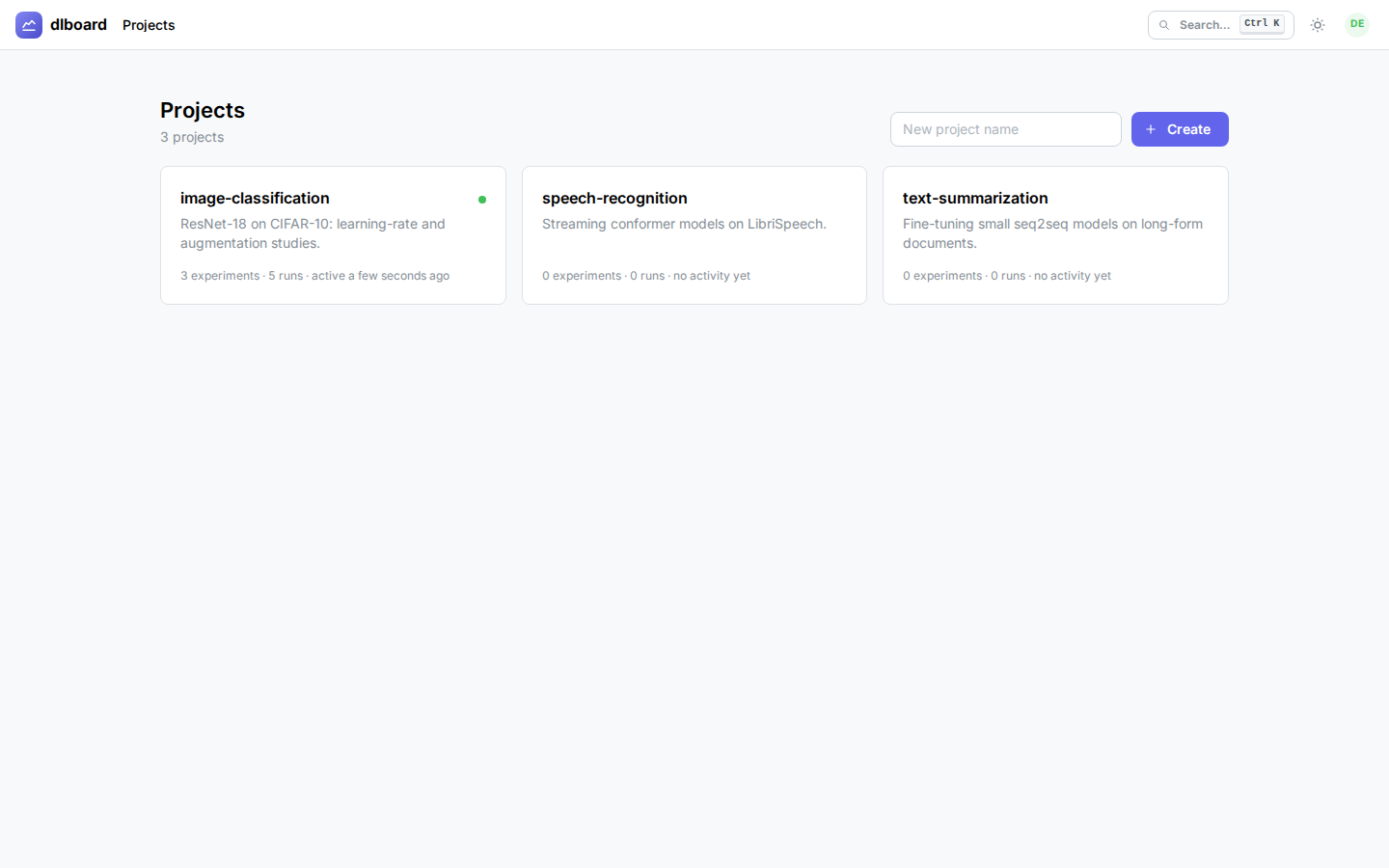Click the Projects page heading
This screenshot has height=868, width=1389.
(203, 110)
